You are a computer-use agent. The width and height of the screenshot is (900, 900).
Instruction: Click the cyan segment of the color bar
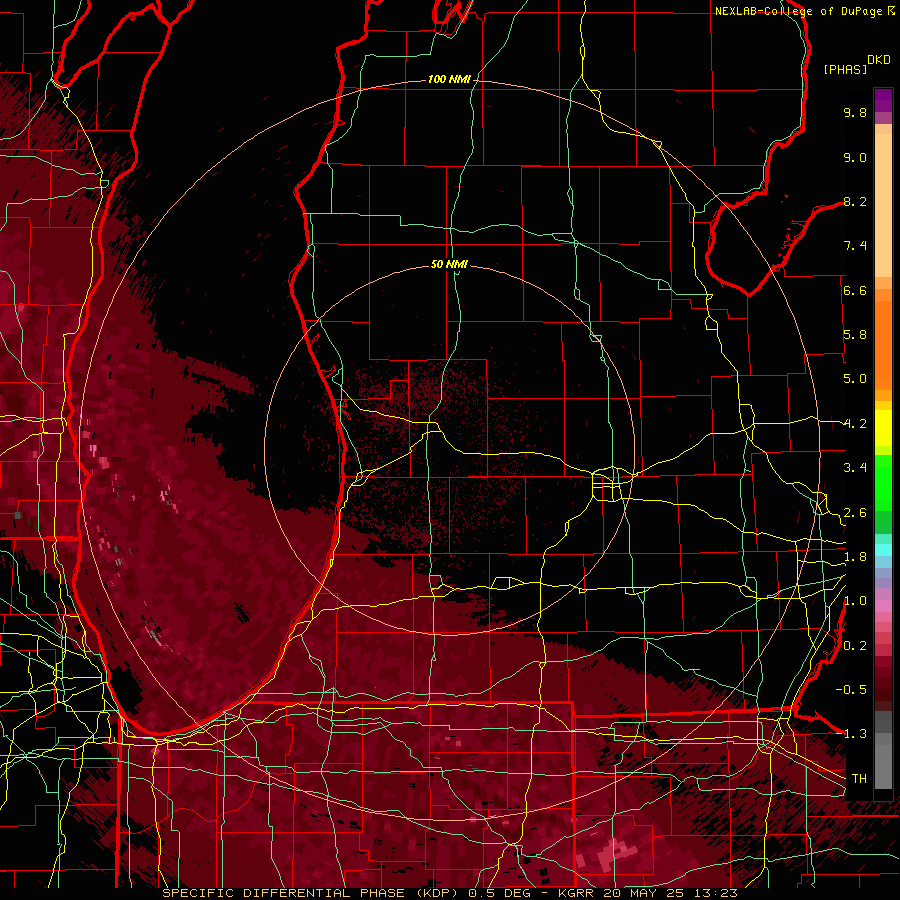(x=883, y=549)
